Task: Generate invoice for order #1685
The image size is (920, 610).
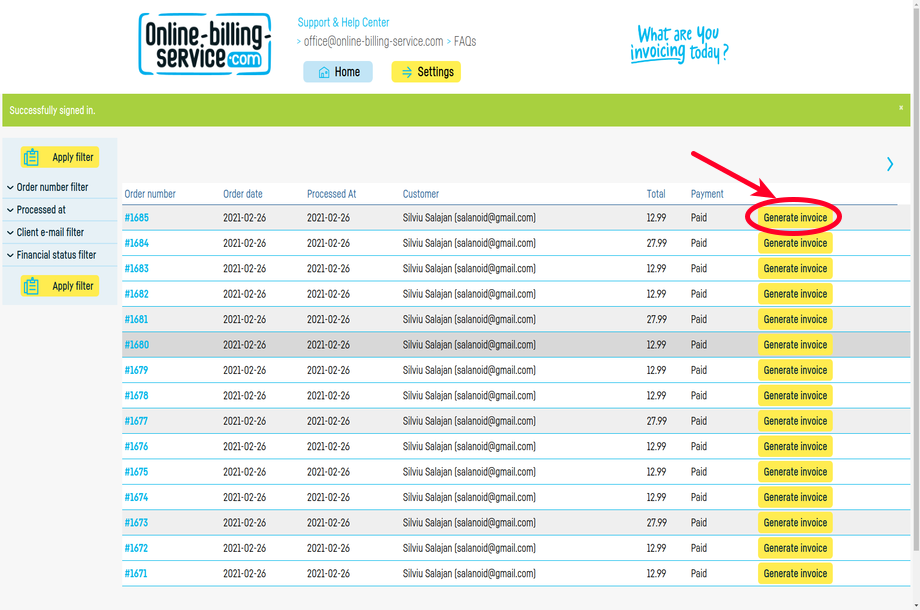Action: (795, 218)
